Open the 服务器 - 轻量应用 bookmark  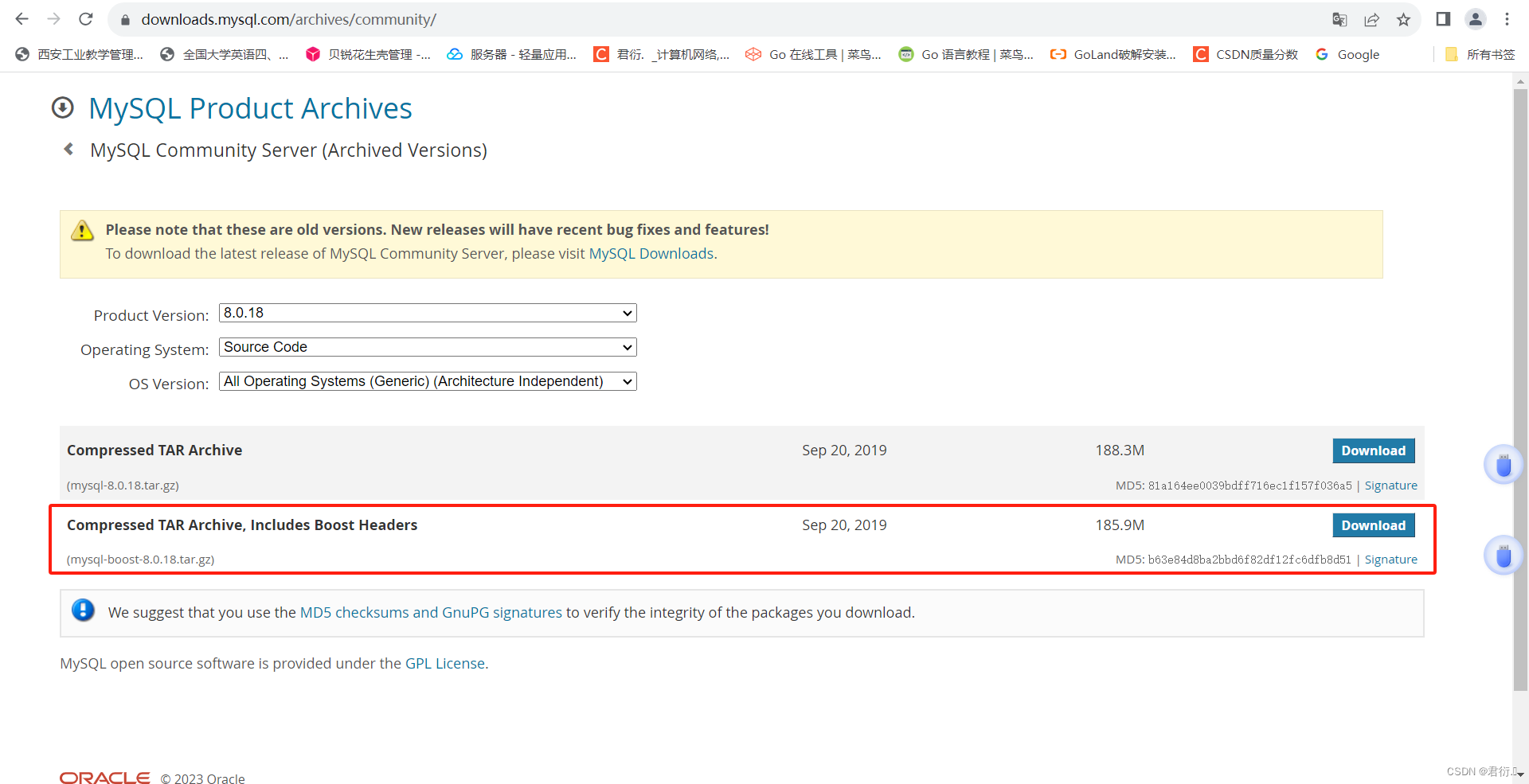click(x=512, y=54)
